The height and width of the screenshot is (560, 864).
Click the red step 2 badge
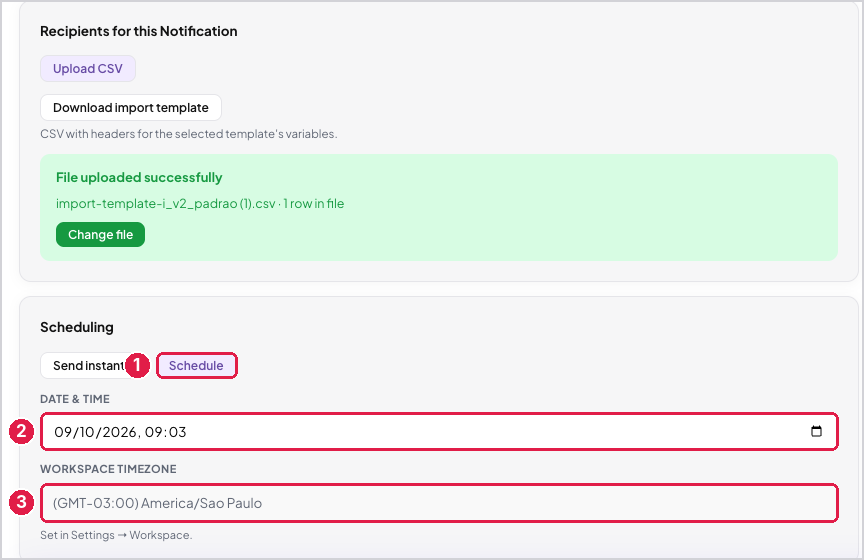(21, 431)
